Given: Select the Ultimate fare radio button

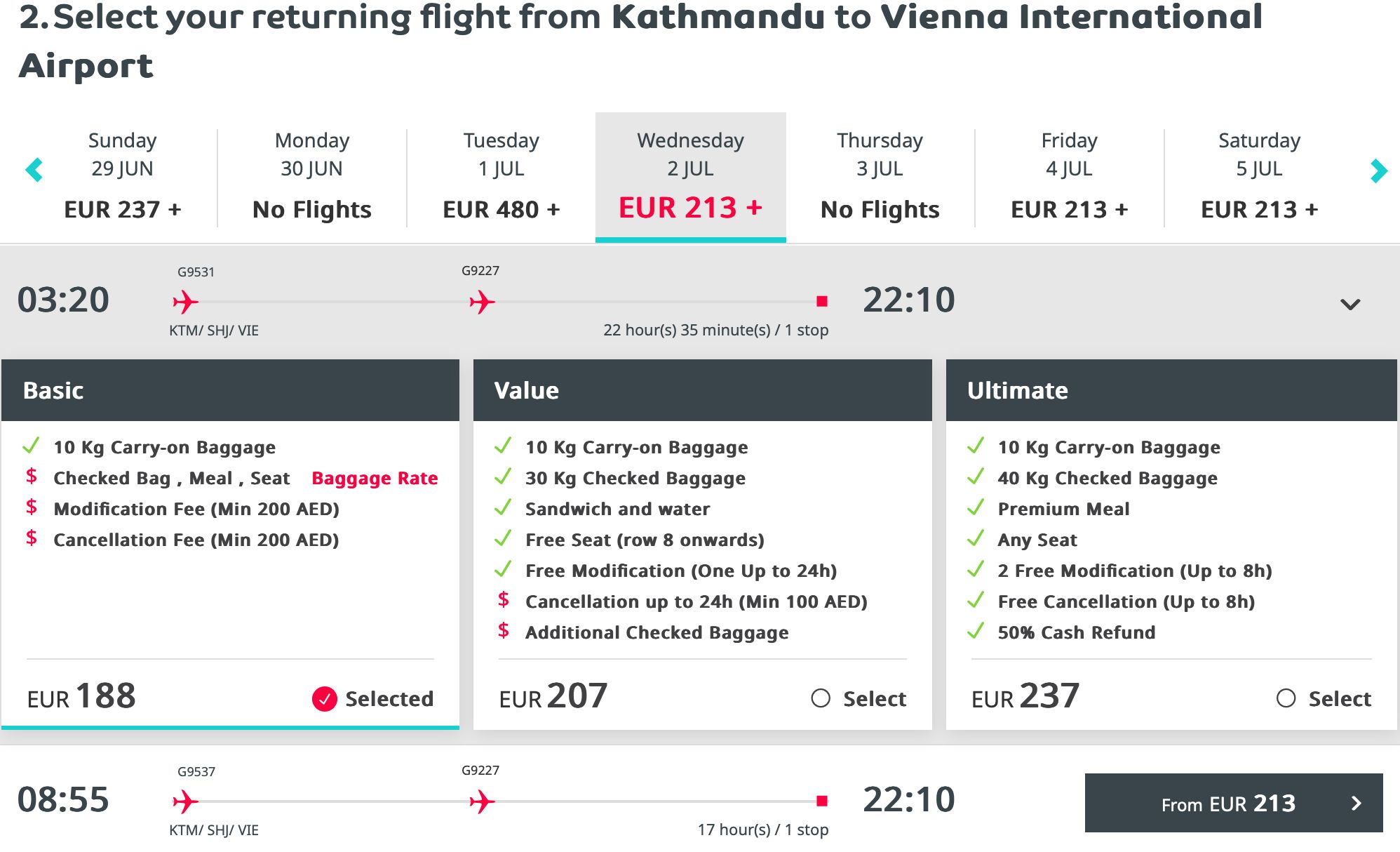Looking at the screenshot, I should pyautogui.click(x=1286, y=698).
